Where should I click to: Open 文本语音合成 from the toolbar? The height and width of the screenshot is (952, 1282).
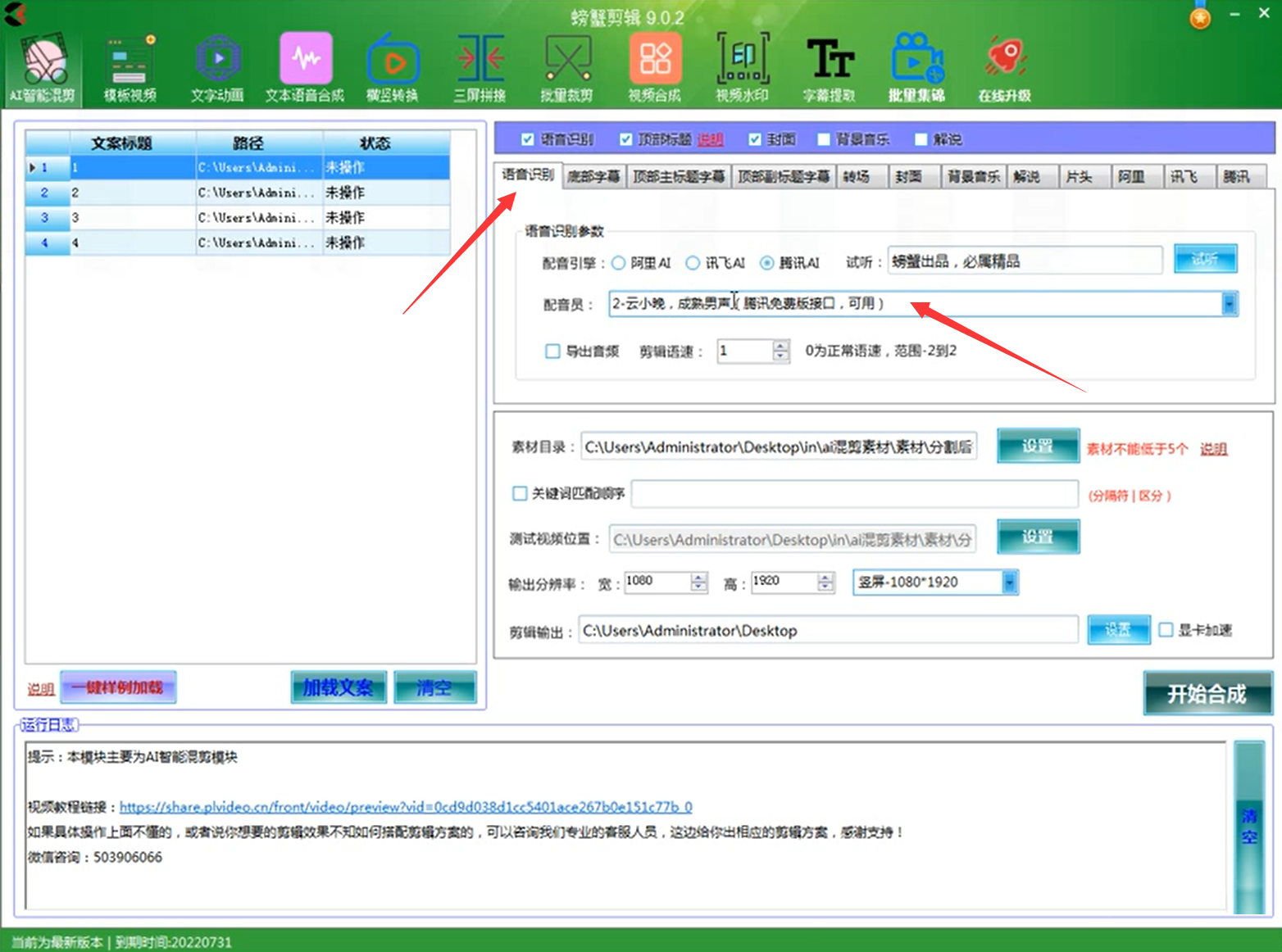[x=305, y=69]
